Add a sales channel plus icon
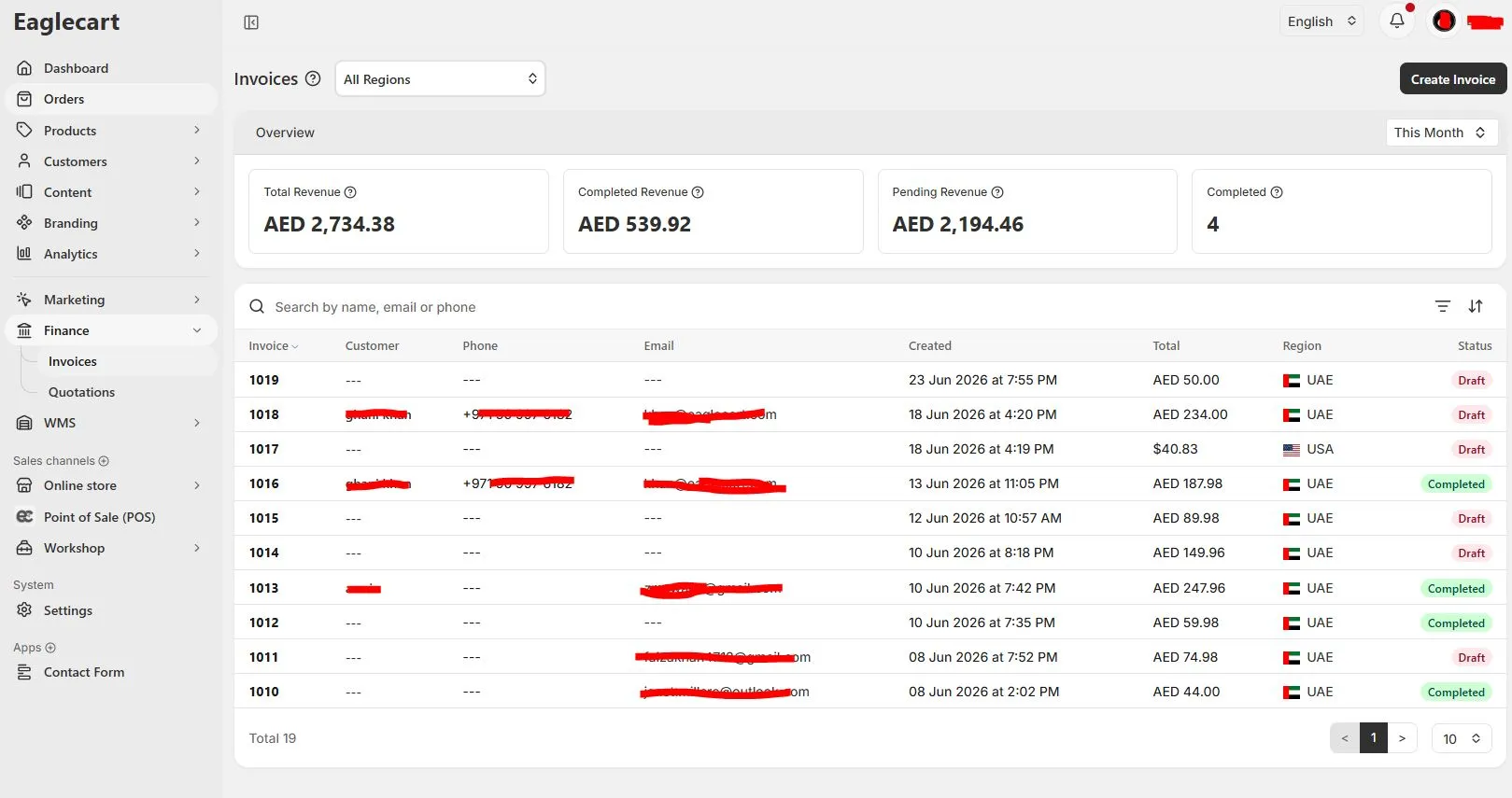This screenshot has height=798, width=1512. (x=104, y=461)
